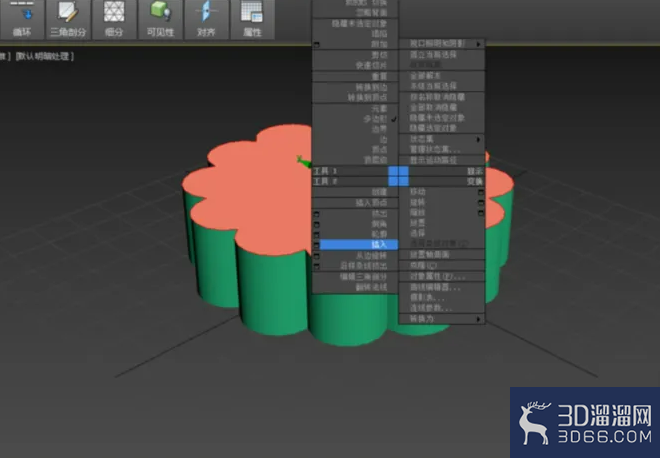
Task: Open the 对齐 align ribbon panel
Action: click(206, 19)
